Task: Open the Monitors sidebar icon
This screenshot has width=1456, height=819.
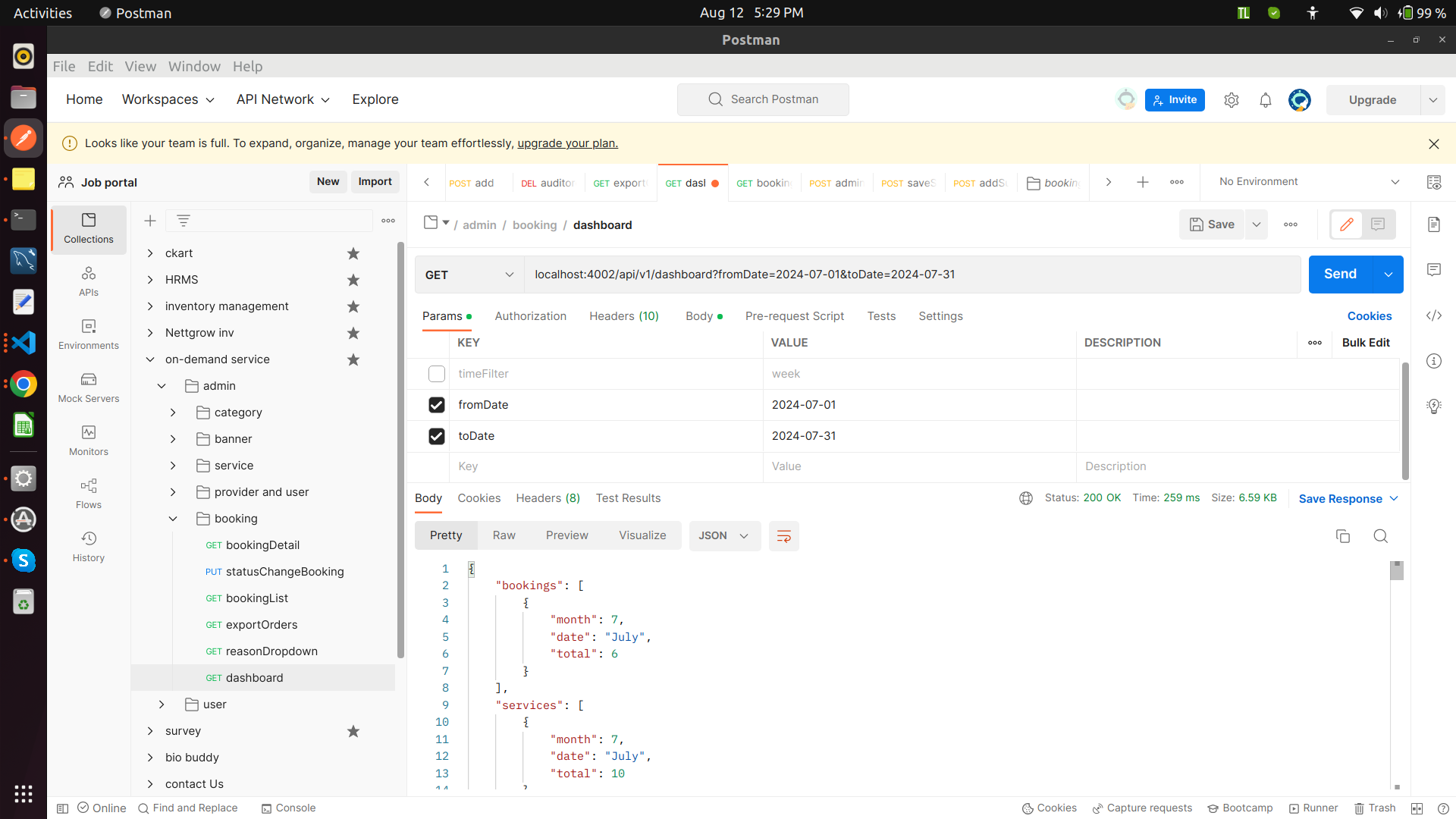Action: pos(89,440)
